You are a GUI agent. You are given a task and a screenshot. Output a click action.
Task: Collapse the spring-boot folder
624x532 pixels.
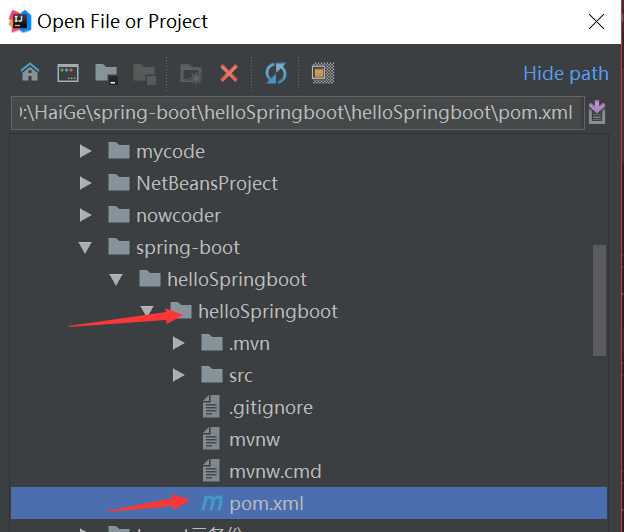coord(86,248)
